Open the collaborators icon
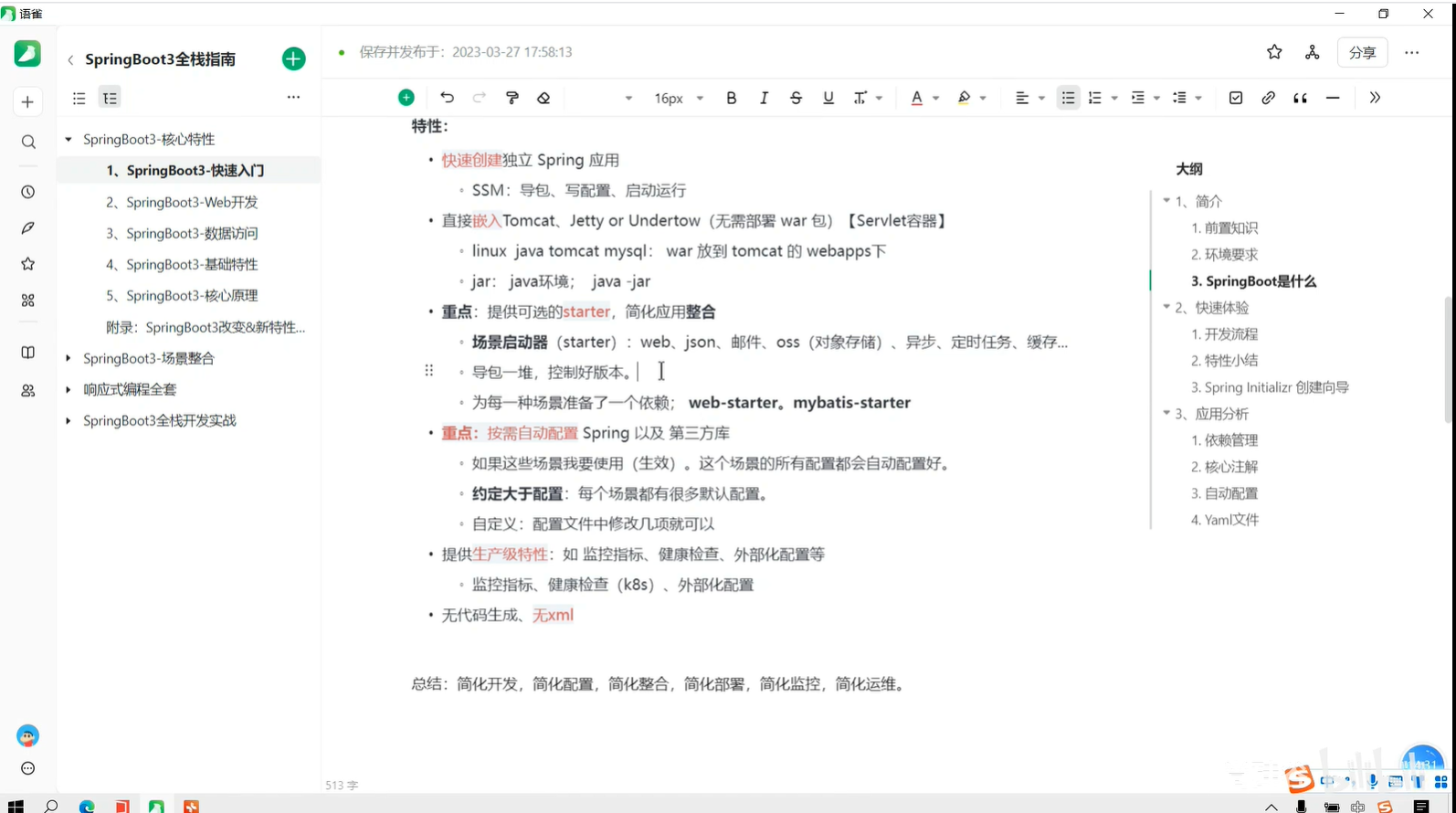This screenshot has height=813, width=1456. click(x=1313, y=52)
